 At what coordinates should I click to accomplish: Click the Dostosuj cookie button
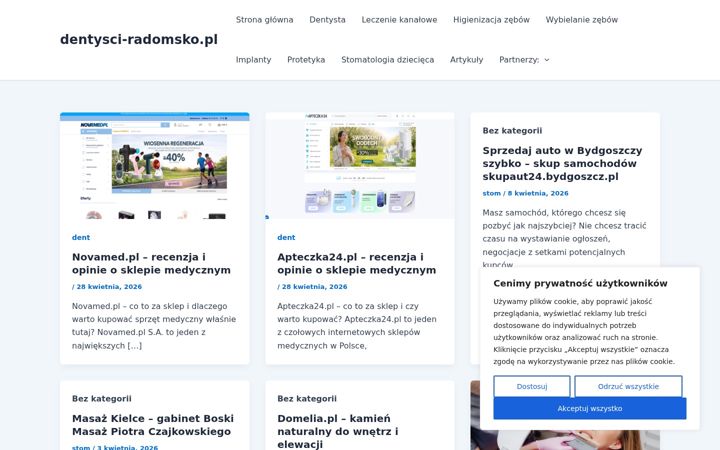pyautogui.click(x=532, y=387)
